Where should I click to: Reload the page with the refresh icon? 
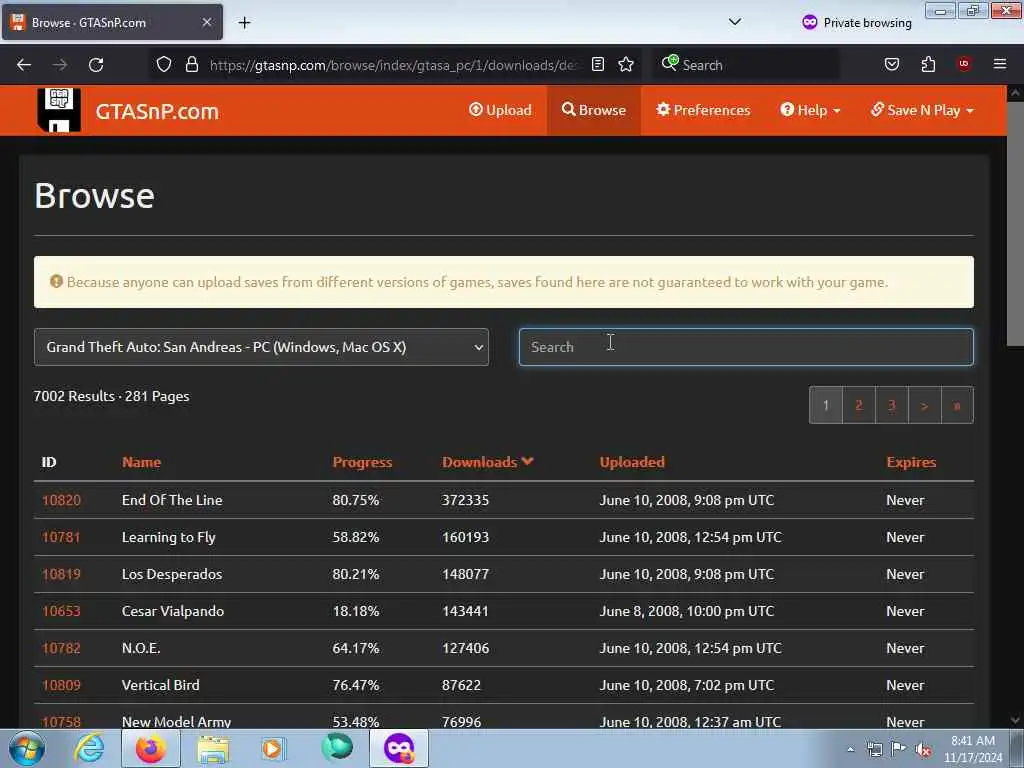pyautogui.click(x=96, y=65)
